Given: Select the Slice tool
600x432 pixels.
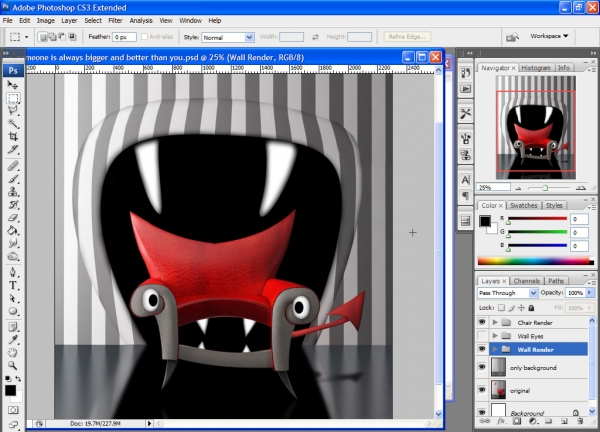Looking at the screenshot, I should tap(13, 149).
